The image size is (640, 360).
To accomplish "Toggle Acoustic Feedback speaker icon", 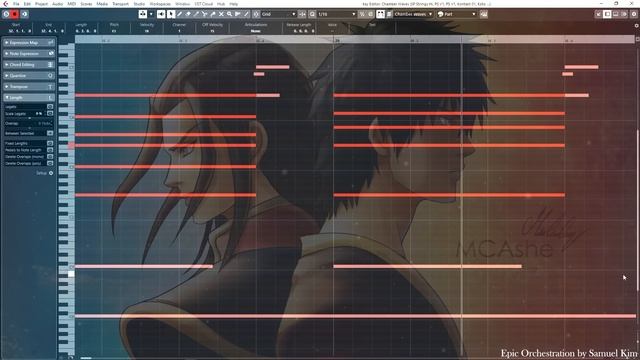I will 161,14.
